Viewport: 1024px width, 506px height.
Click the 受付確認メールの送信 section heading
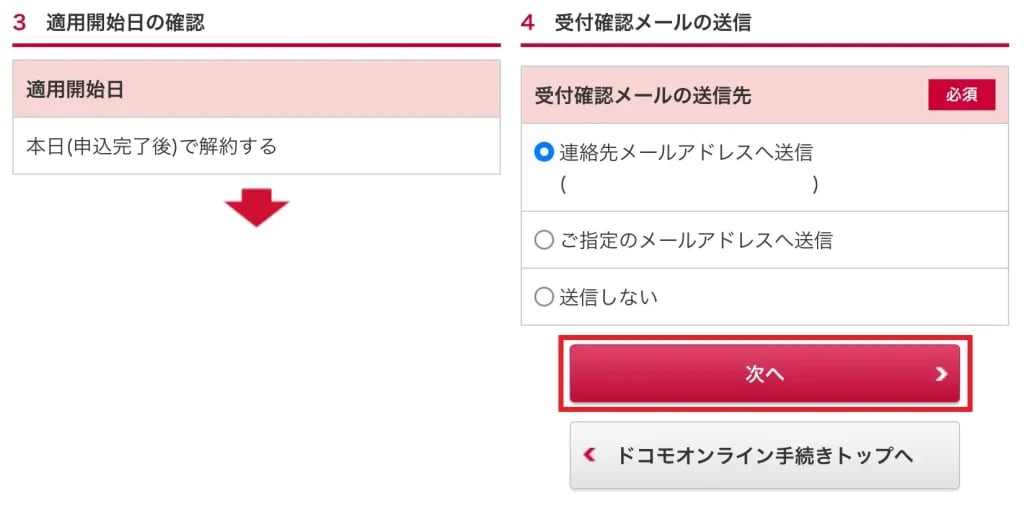point(652,22)
